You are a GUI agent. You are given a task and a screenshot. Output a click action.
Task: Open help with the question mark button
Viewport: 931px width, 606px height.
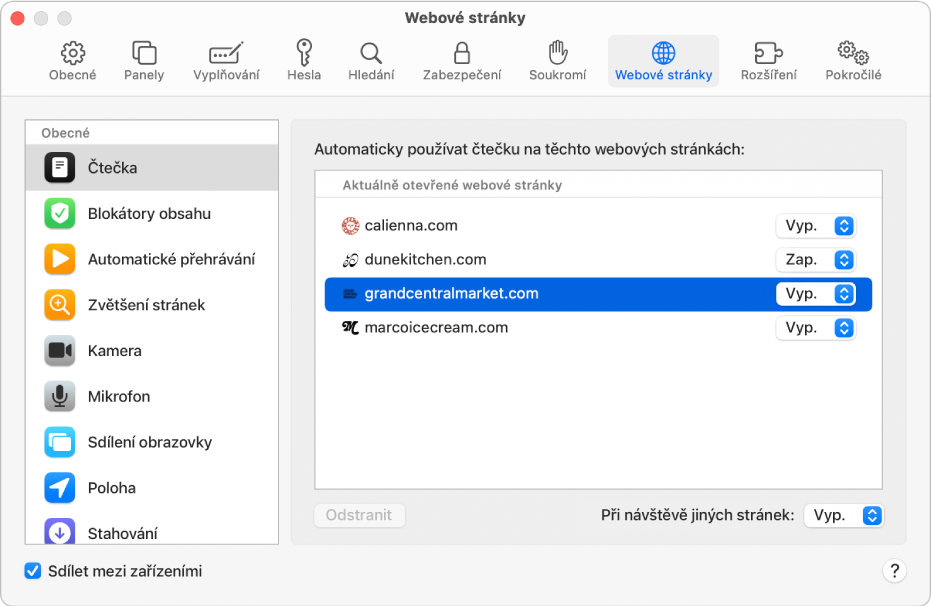point(894,571)
